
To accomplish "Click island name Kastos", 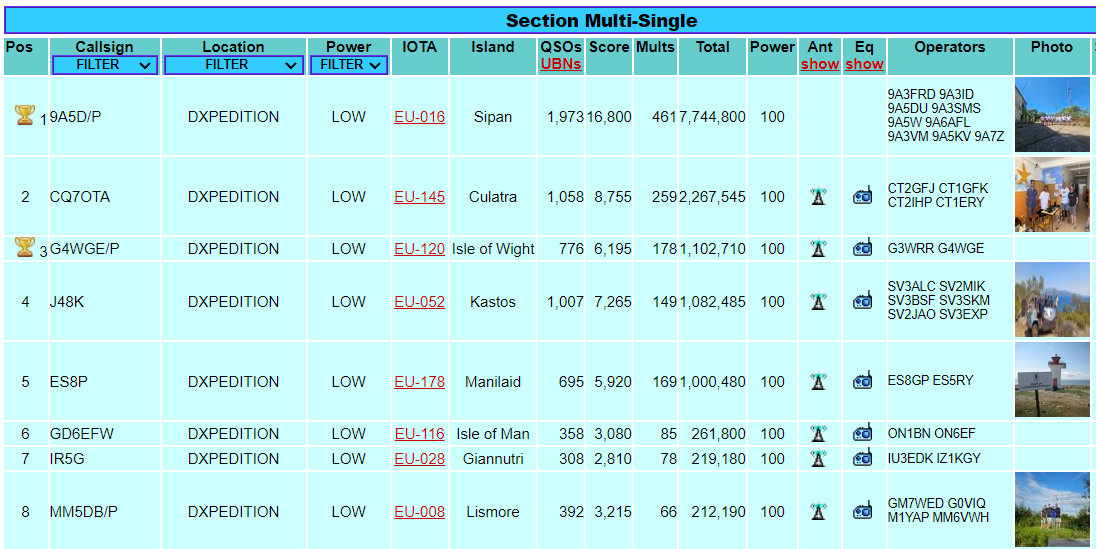I will (x=493, y=302).
